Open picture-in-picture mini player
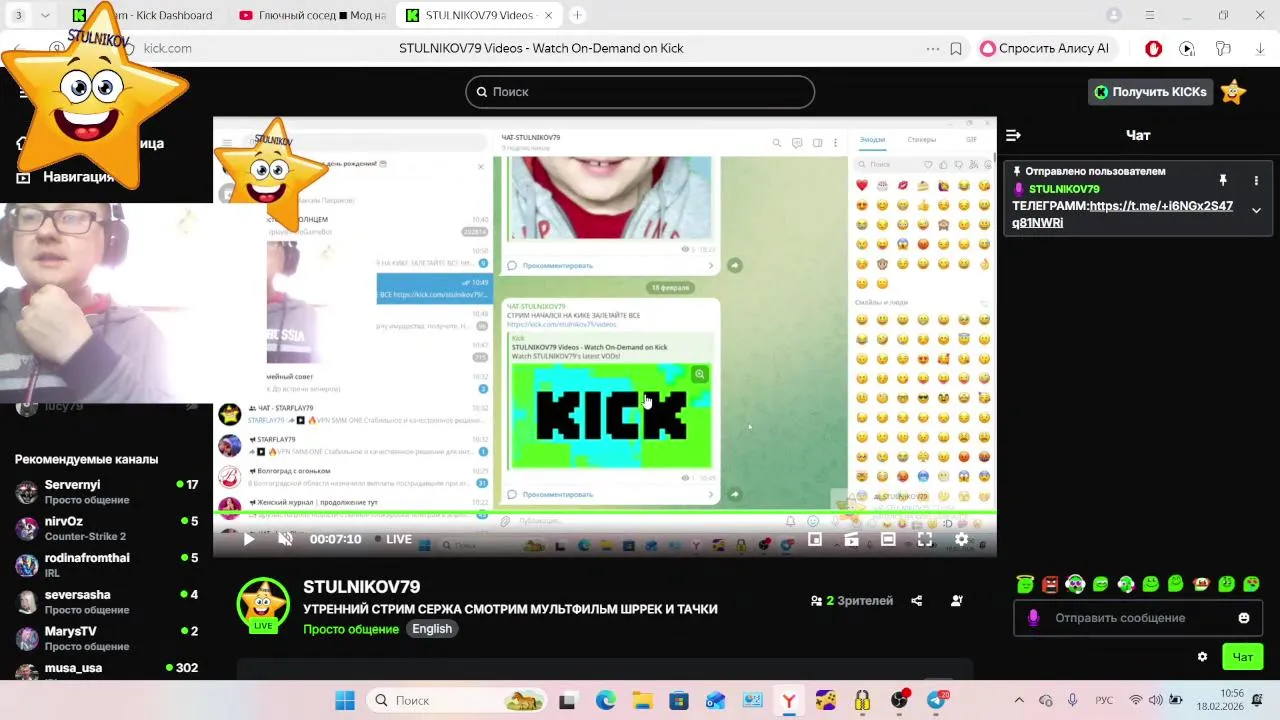Screen dimensions: 1280x720 click(x=815, y=539)
